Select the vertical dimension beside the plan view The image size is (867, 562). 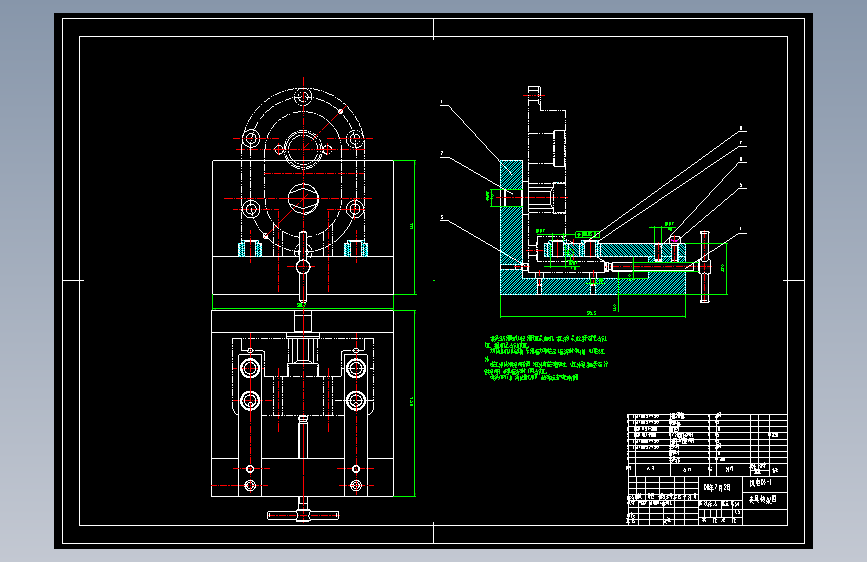[x=414, y=403]
